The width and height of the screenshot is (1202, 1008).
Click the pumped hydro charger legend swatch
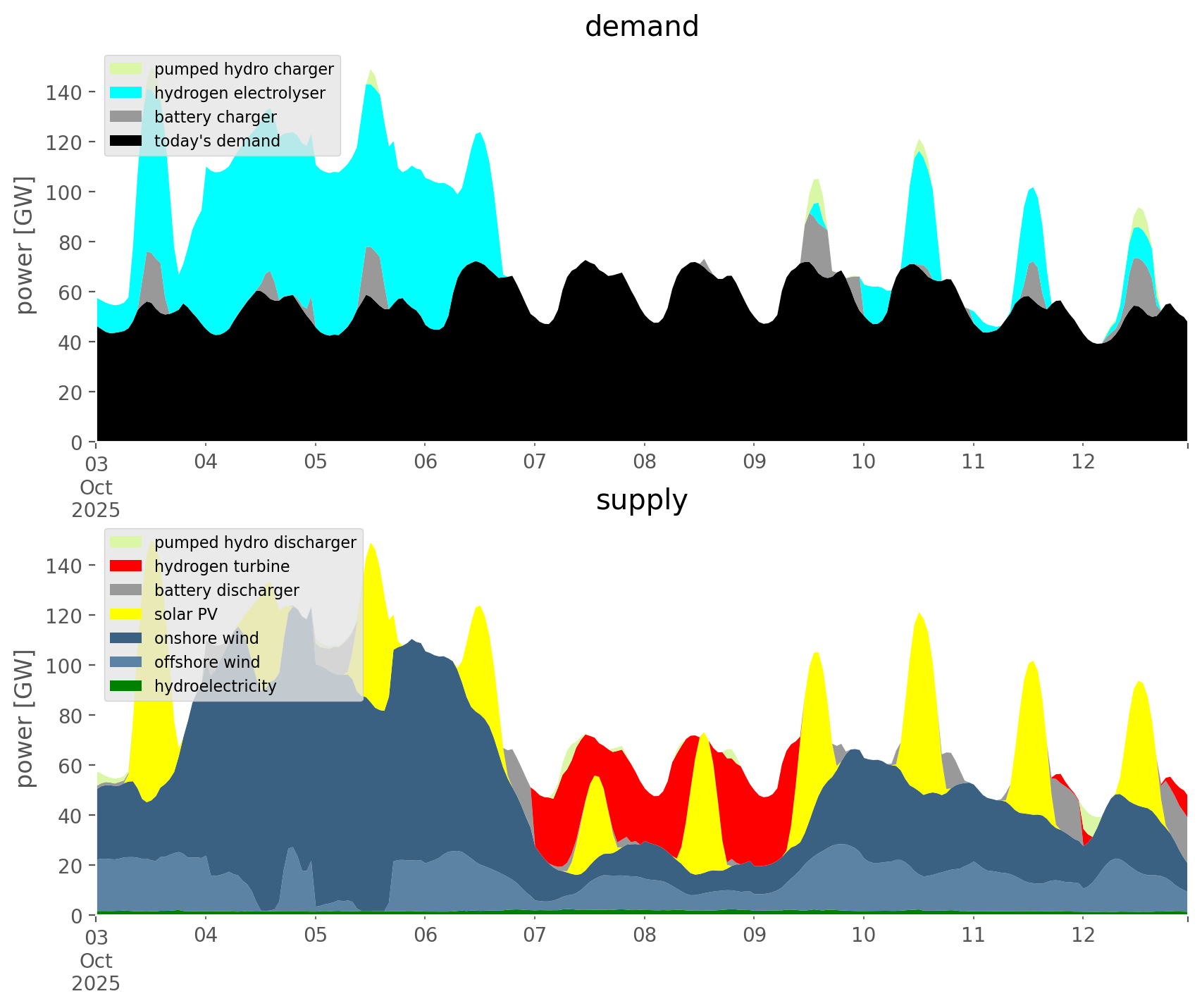pos(126,69)
